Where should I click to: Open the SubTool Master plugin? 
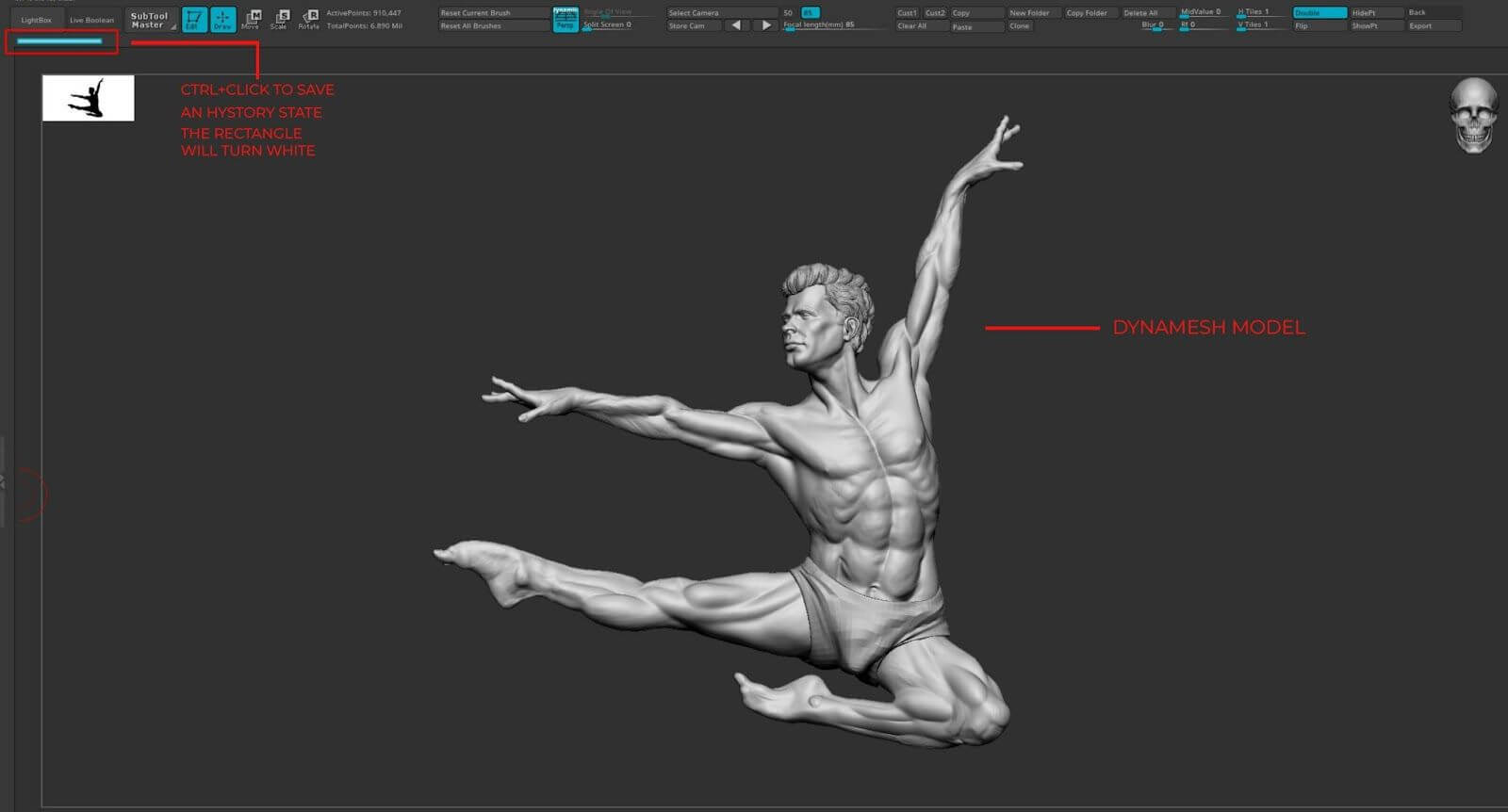(x=150, y=20)
